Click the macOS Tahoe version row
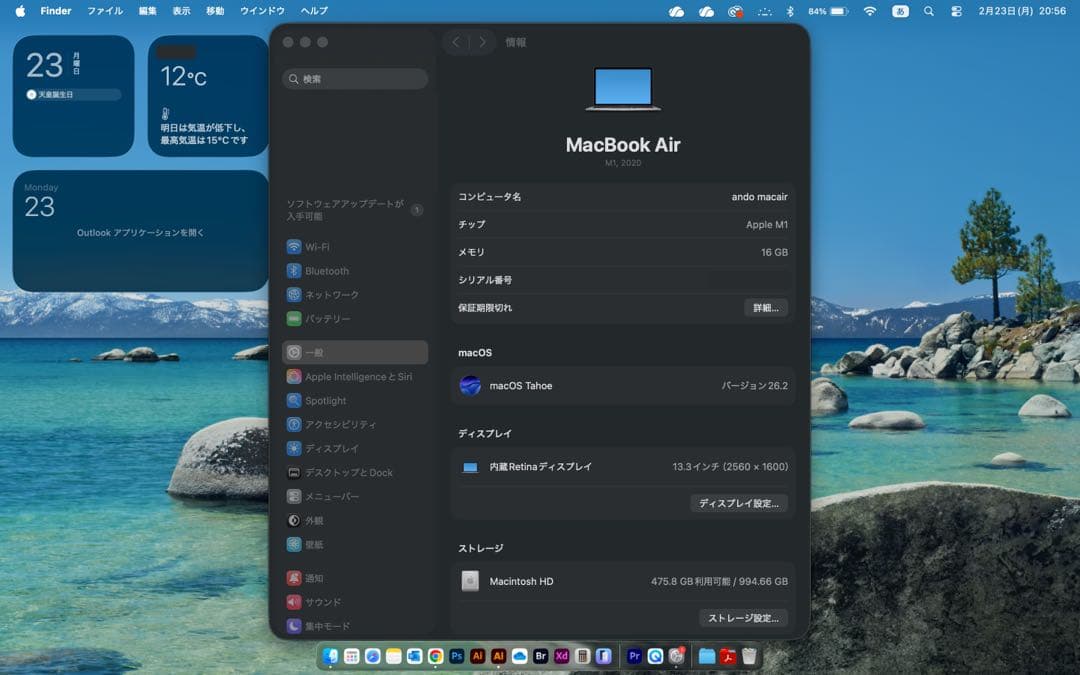This screenshot has height=675, width=1080. click(623, 386)
